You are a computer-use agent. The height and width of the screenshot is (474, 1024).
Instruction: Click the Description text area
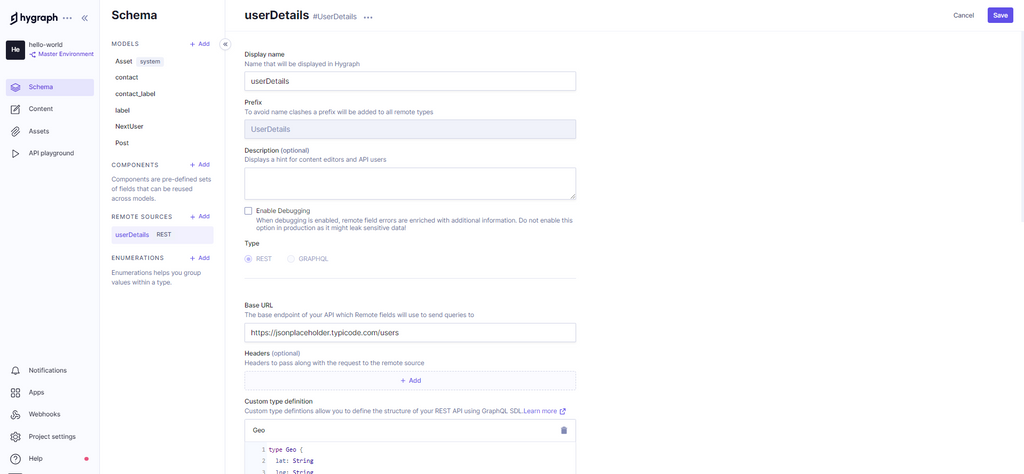point(410,183)
